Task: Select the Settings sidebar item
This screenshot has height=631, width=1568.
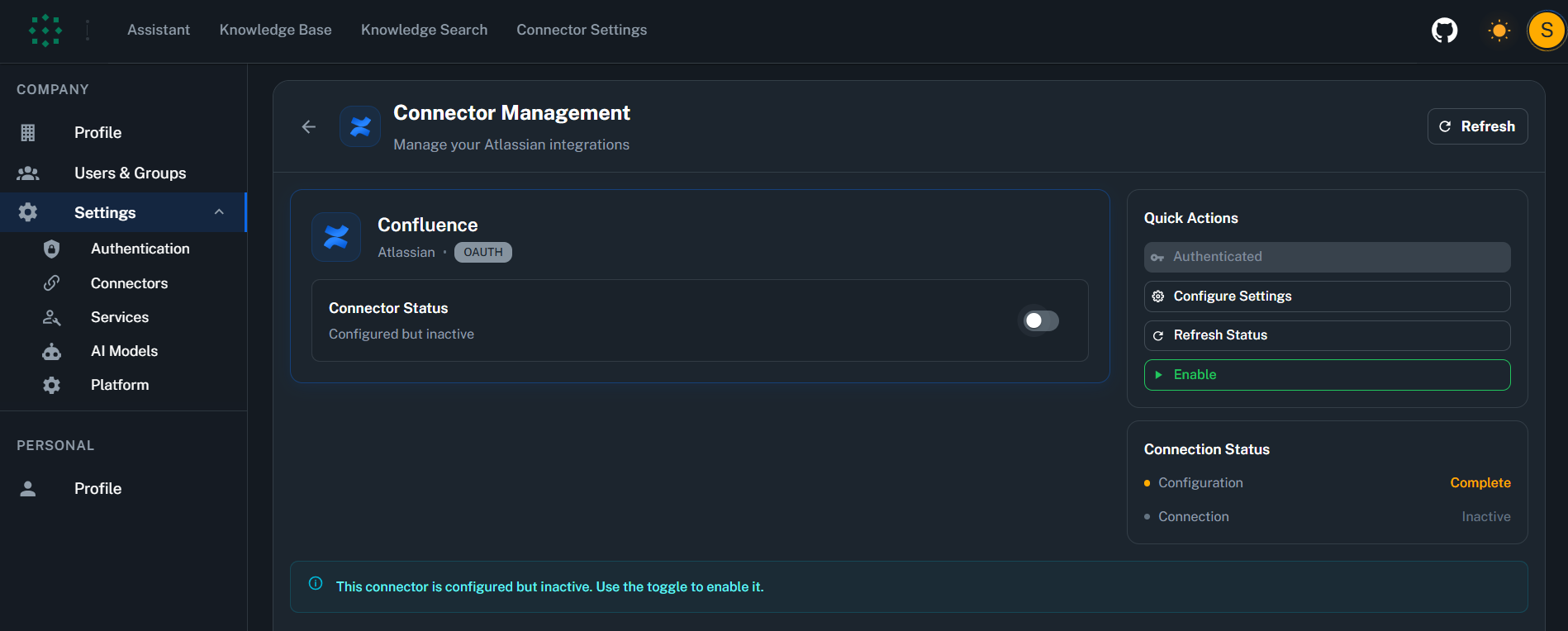Action: point(122,212)
